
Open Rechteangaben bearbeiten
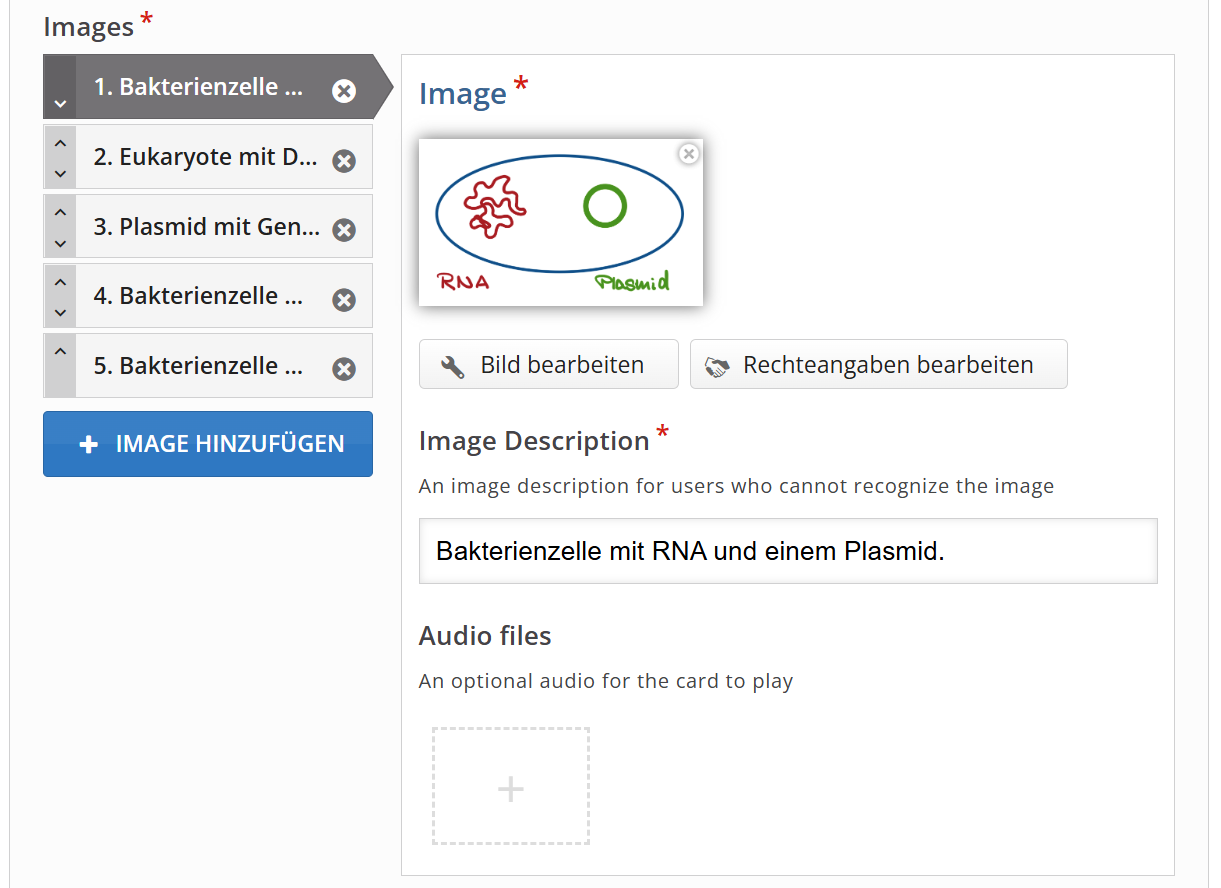click(x=878, y=365)
